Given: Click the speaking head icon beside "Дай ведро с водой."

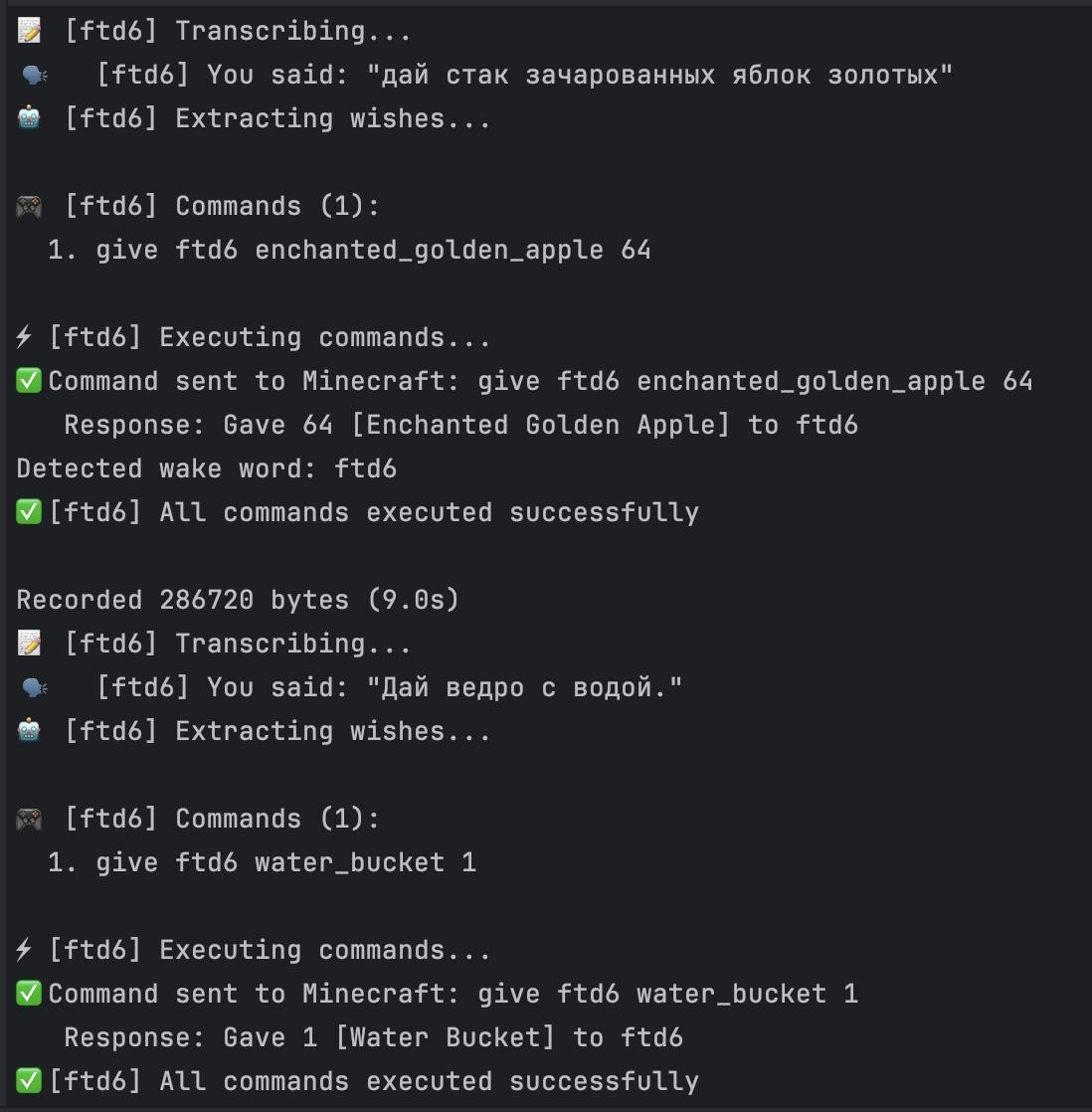Looking at the screenshot, I should [x=34, y=687].
